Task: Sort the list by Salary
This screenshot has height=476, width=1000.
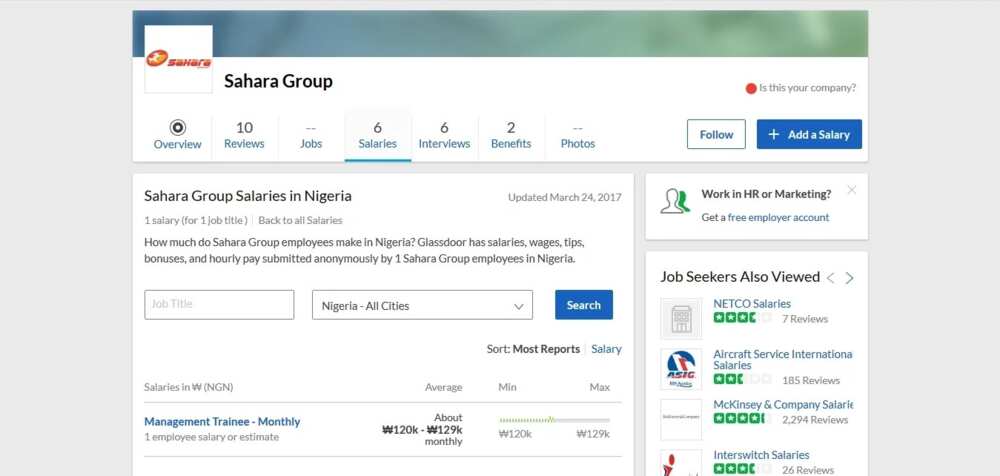Action: 606,349
